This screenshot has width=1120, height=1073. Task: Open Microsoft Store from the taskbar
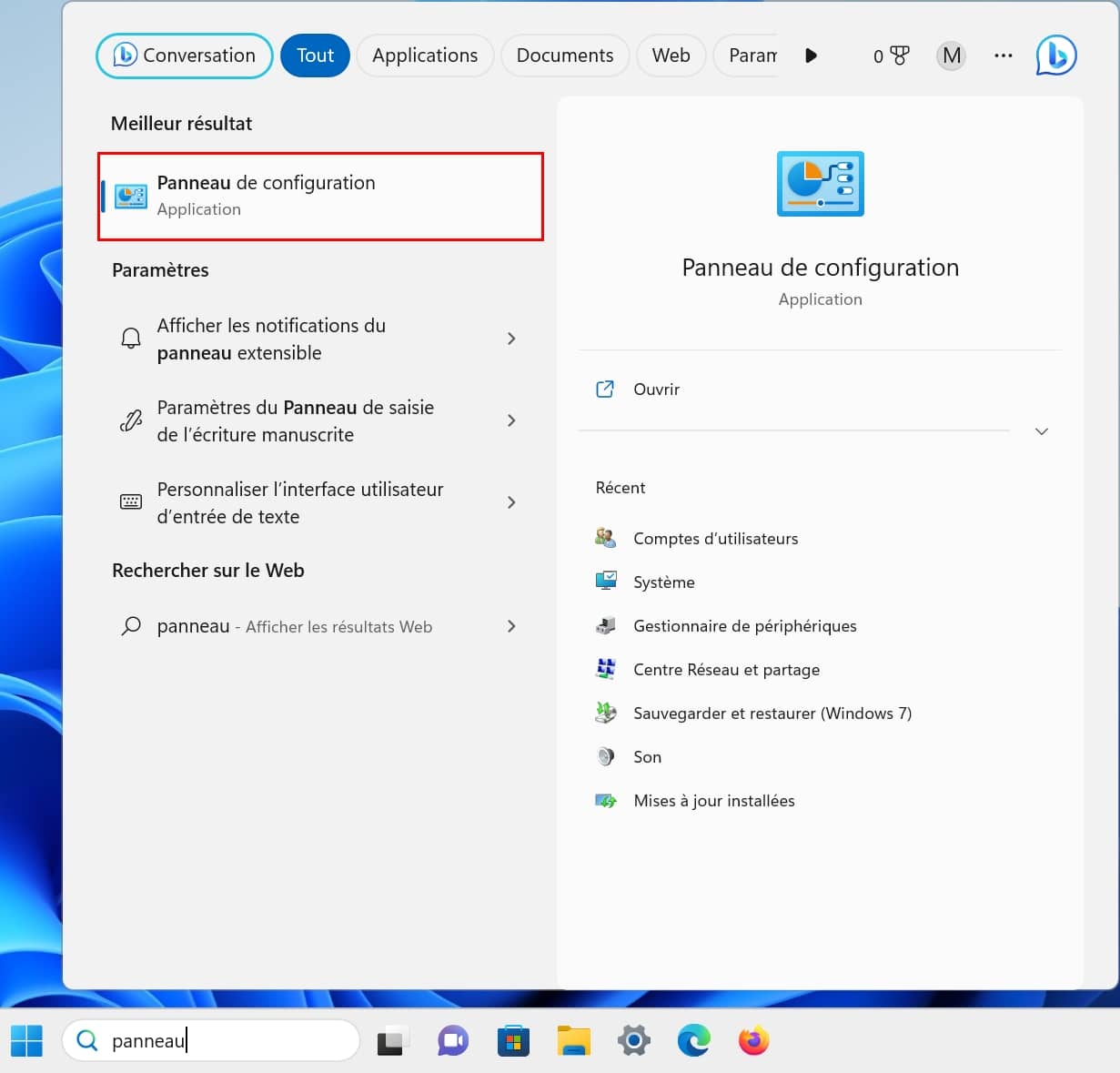pyautogui.click(x=513, y=1040)
